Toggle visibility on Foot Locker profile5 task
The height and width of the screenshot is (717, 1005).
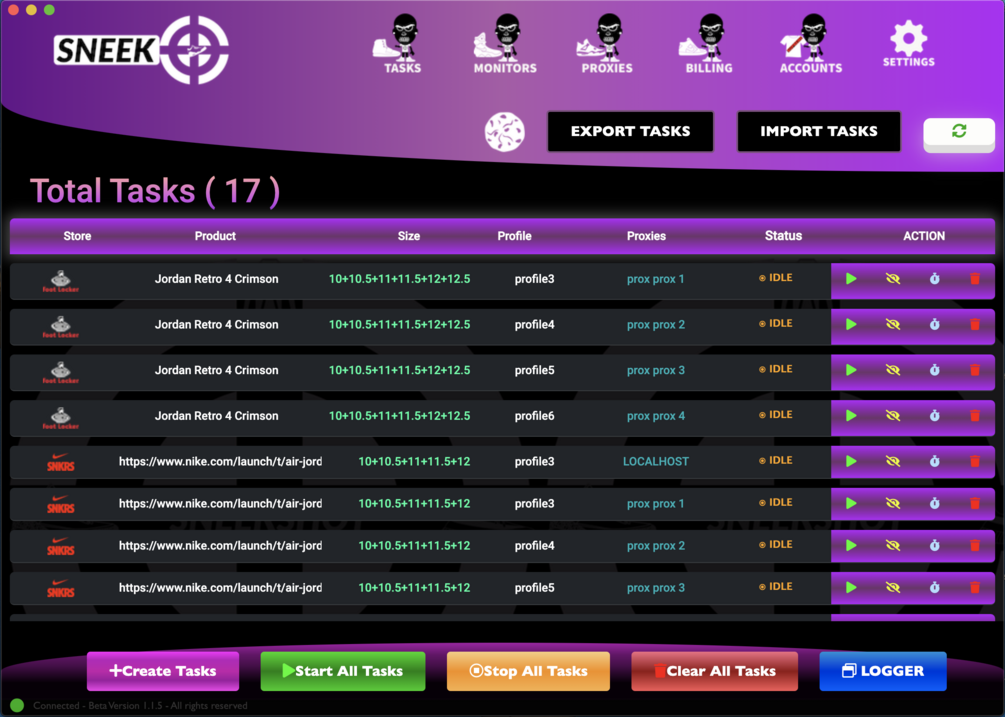(x=892, y=370)
